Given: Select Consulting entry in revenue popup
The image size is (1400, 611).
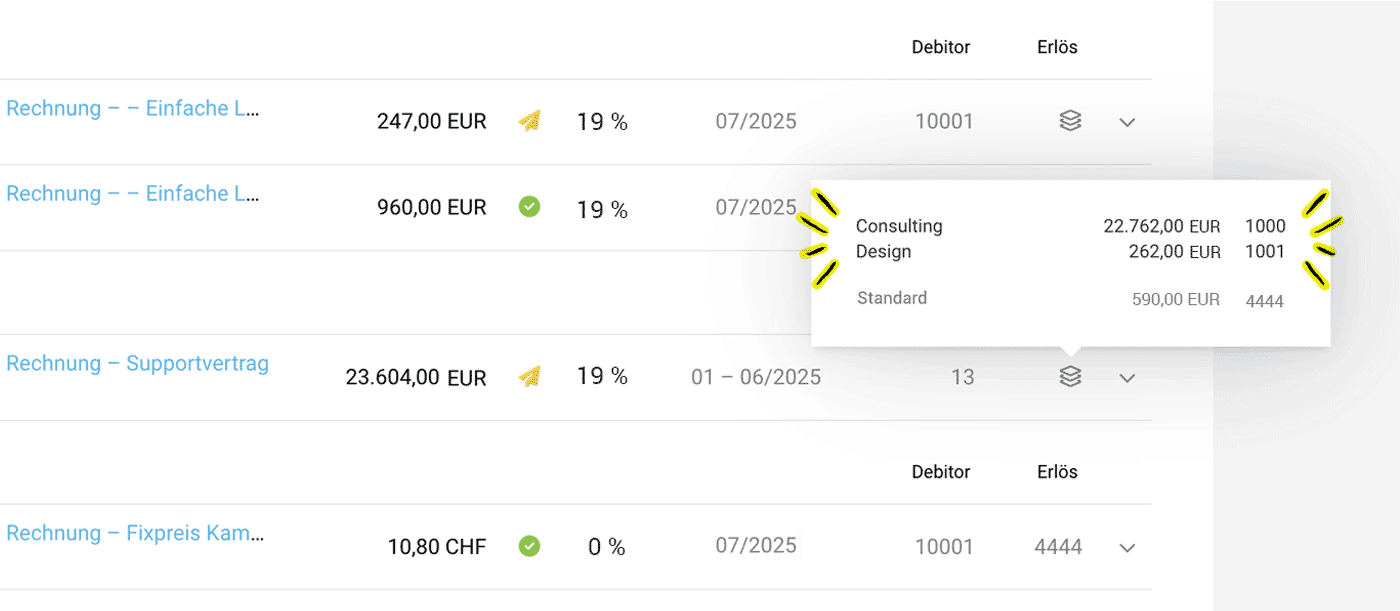Looking at the screenshot, I should [899, 226].
